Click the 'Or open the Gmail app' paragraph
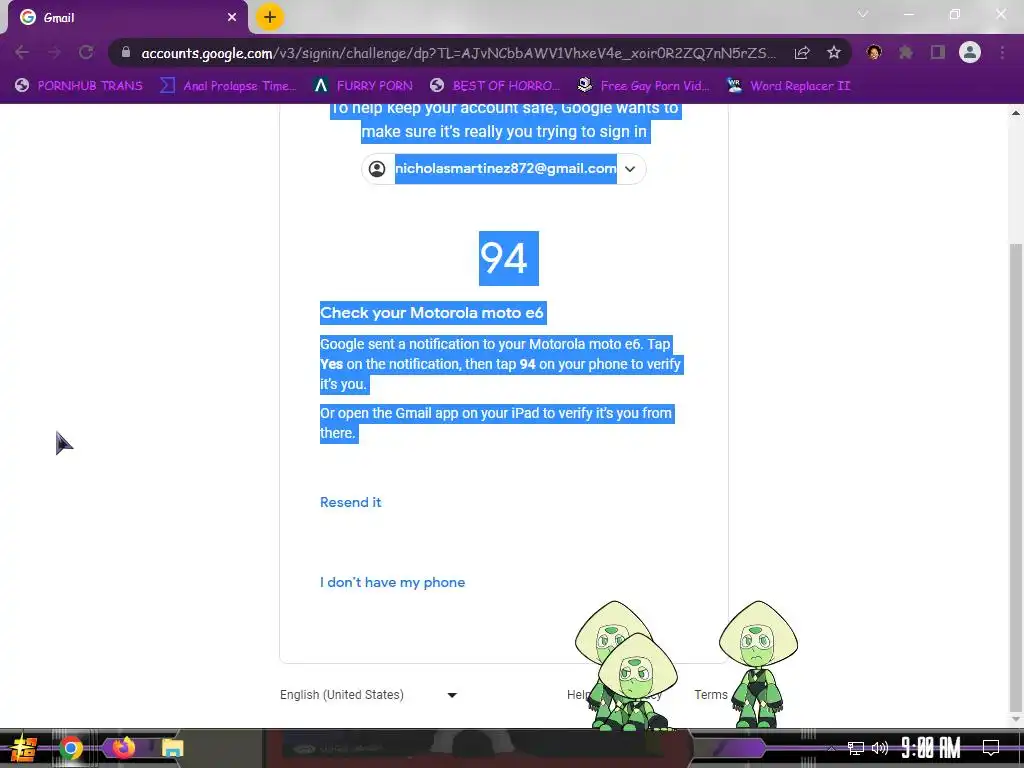The width and height of the screenshot is (1024, 768). [x=496, y=423]
